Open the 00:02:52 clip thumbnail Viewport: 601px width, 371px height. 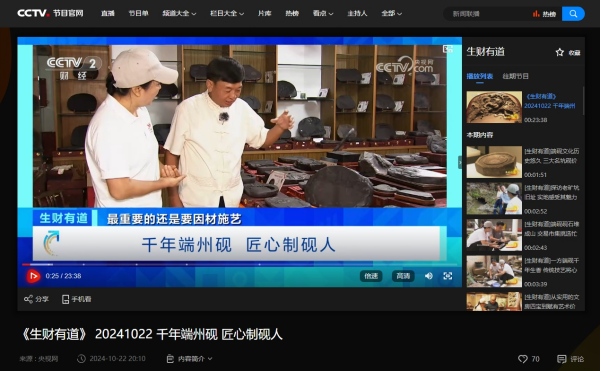[494, 199]
